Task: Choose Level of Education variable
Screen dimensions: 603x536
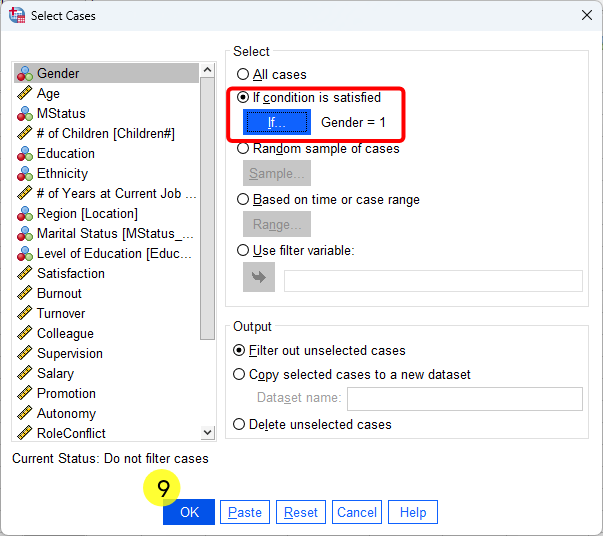Action: tap(106, 253)
